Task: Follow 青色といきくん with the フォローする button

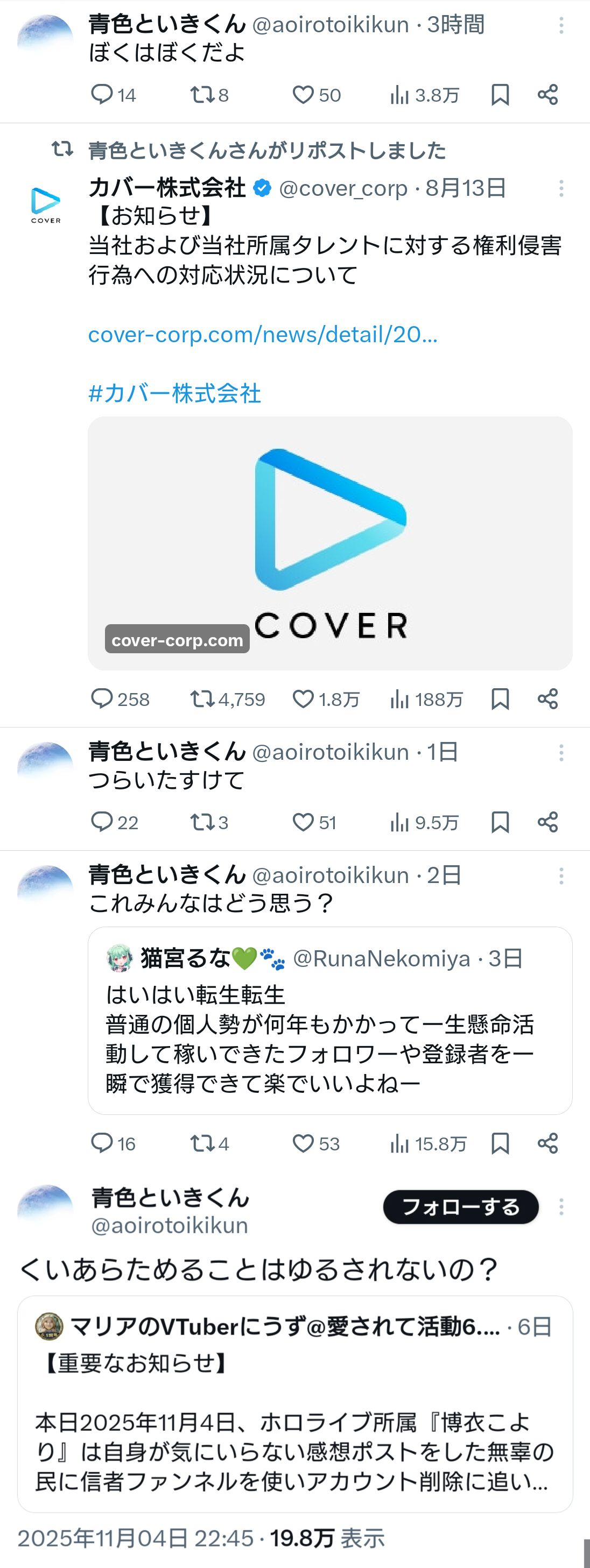Action: [461, 1206]
